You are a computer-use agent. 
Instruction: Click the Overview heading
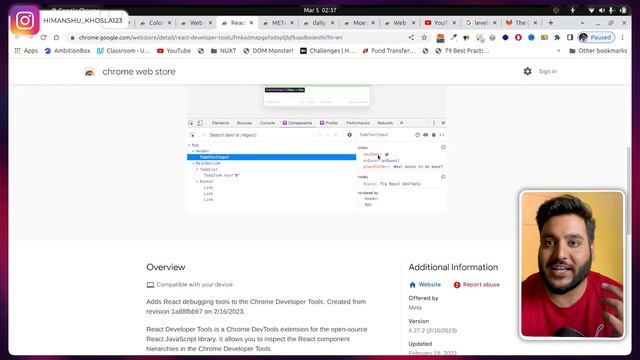166,267
